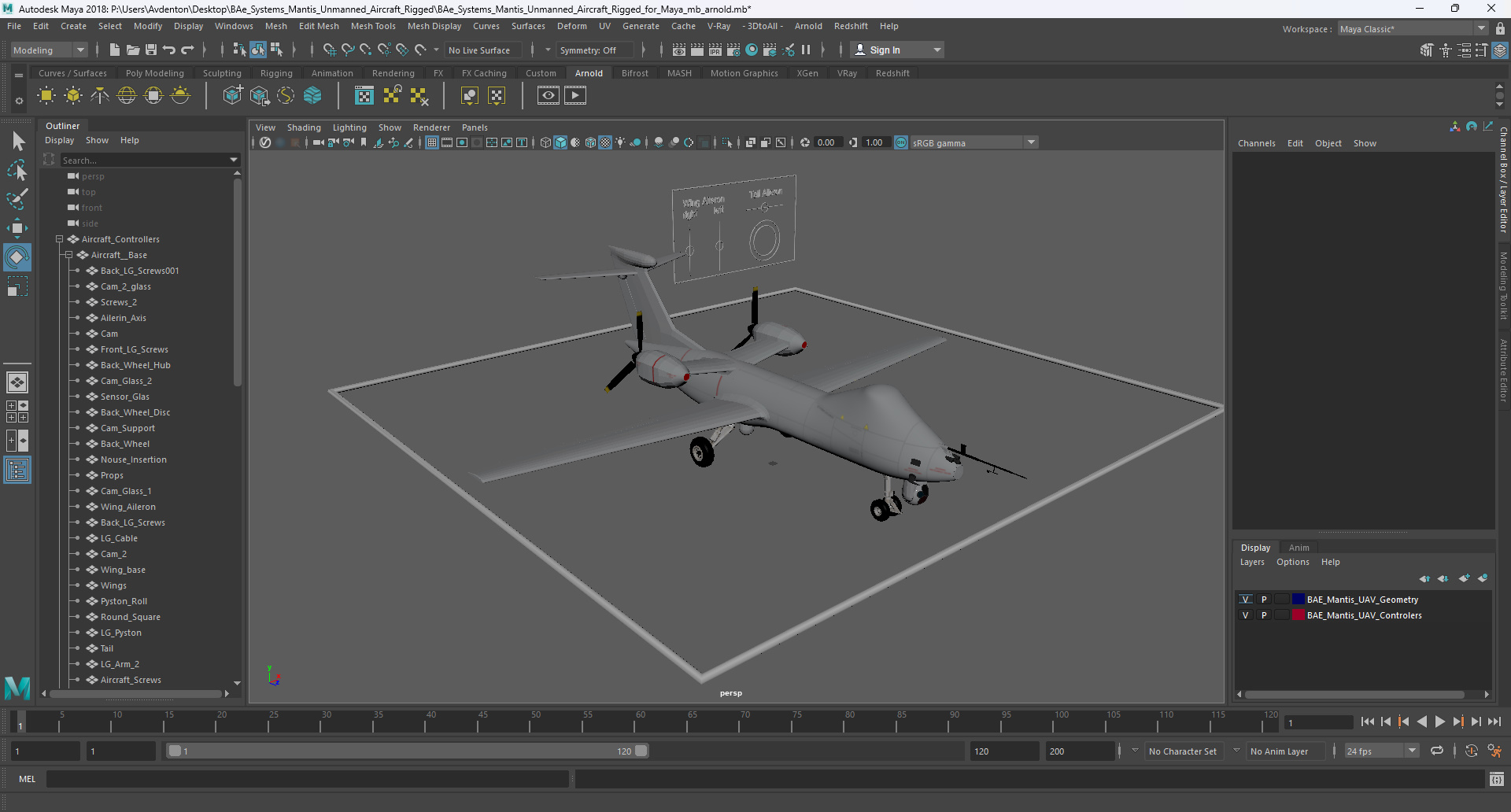
Task: Create Arnold skydome light from shelf
Action: point(127,95)
